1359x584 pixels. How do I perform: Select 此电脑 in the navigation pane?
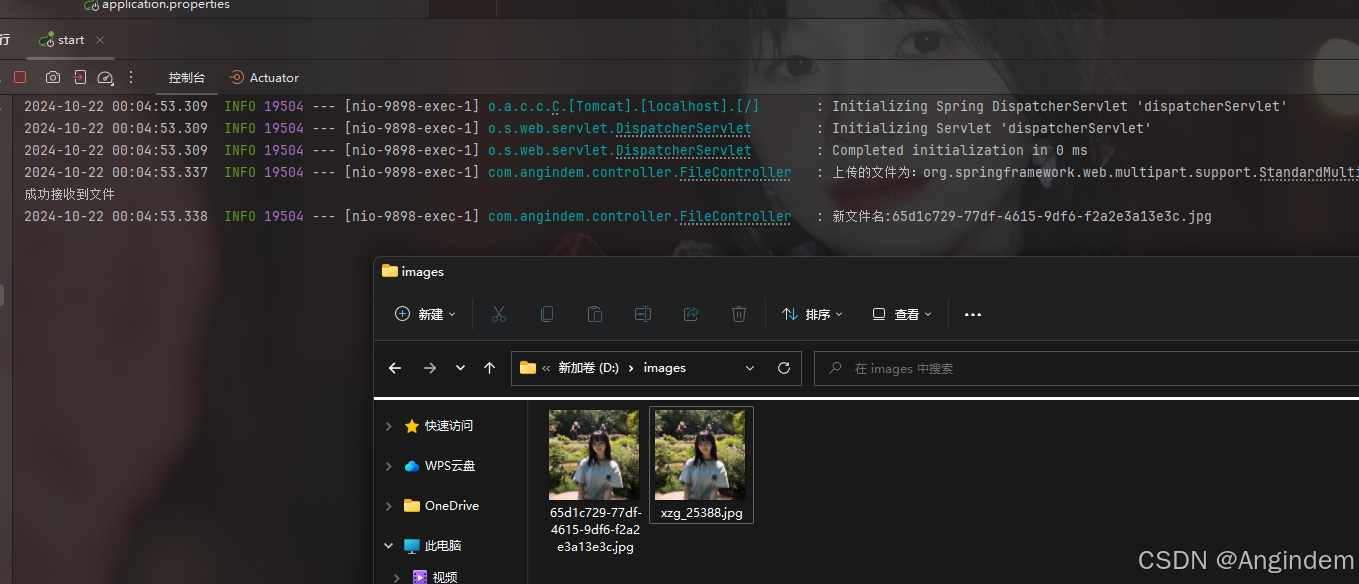[432, 546]
